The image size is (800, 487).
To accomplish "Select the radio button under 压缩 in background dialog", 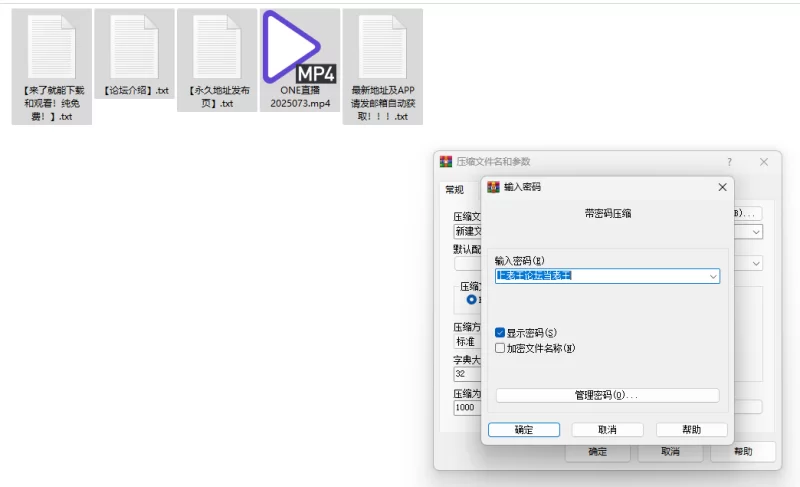I will pyautogui.click(x=471, y=299).
